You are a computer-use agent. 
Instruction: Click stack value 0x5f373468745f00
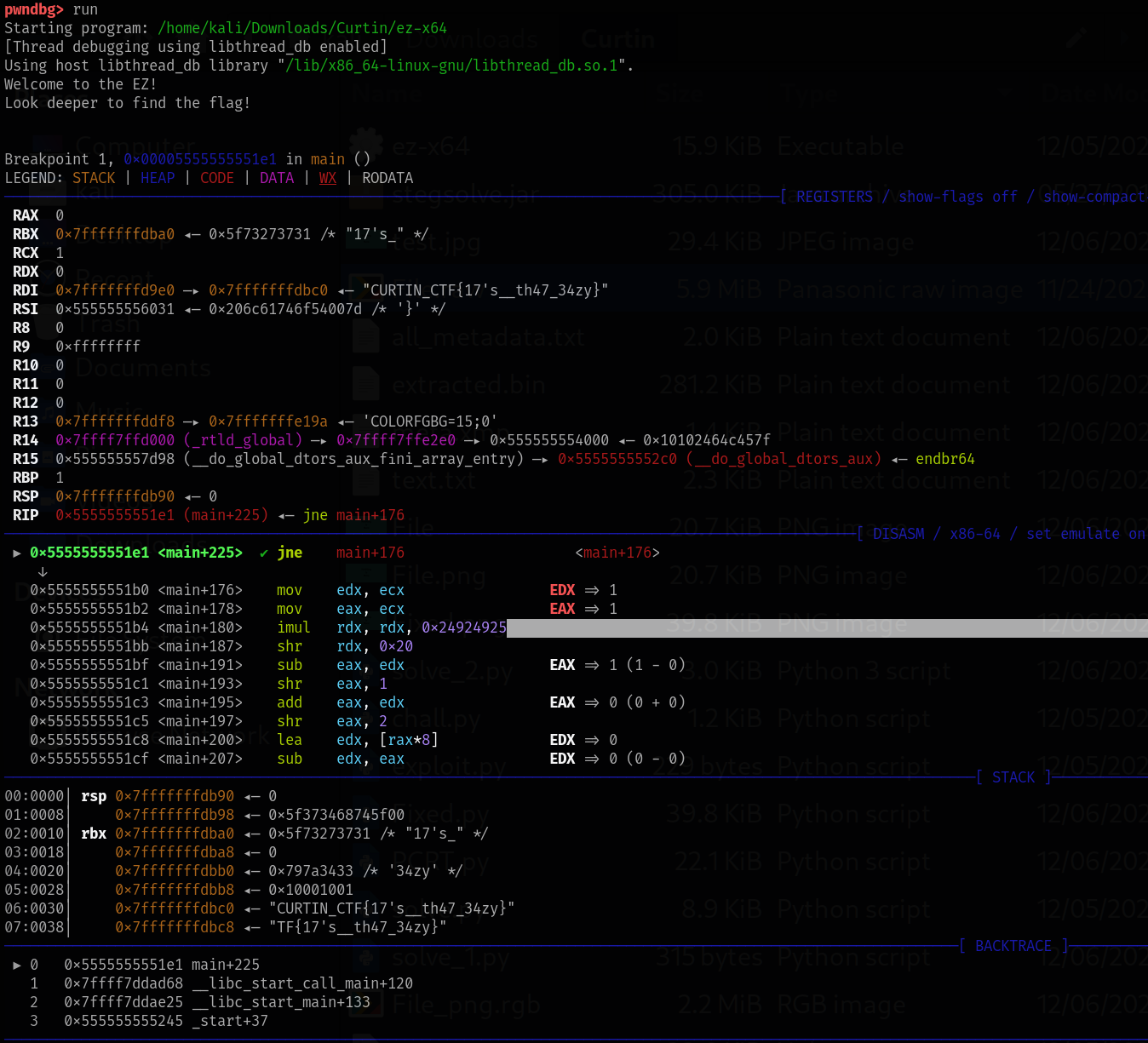[336, 815]
